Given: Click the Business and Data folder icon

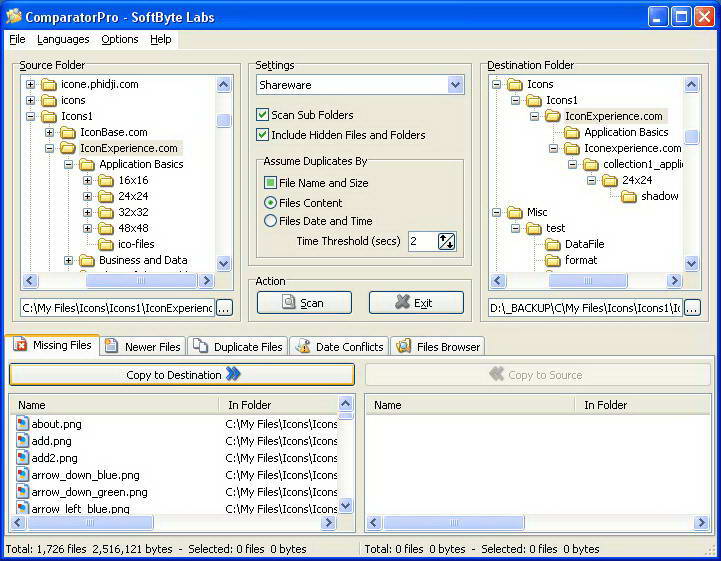Looking at the screenshot, I should 86,261.
